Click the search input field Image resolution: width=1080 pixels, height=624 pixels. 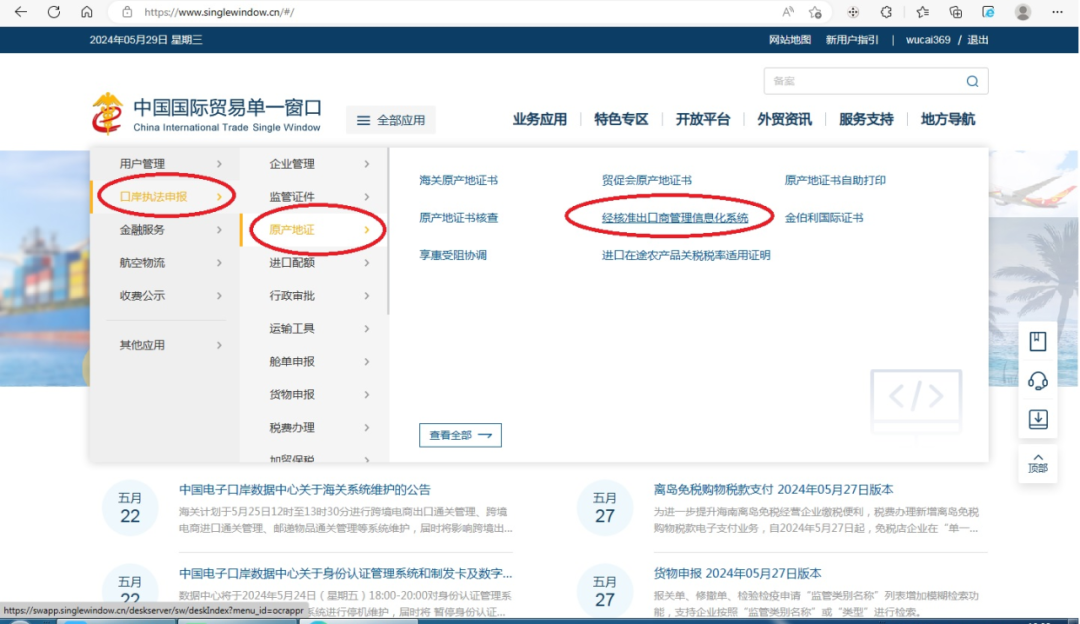click(860, 81)
